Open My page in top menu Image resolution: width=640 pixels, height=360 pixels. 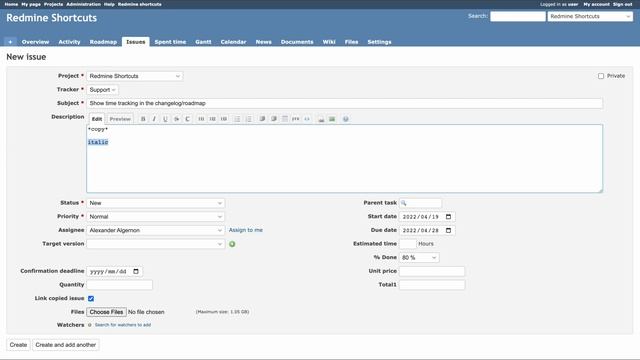coord(31,4)
